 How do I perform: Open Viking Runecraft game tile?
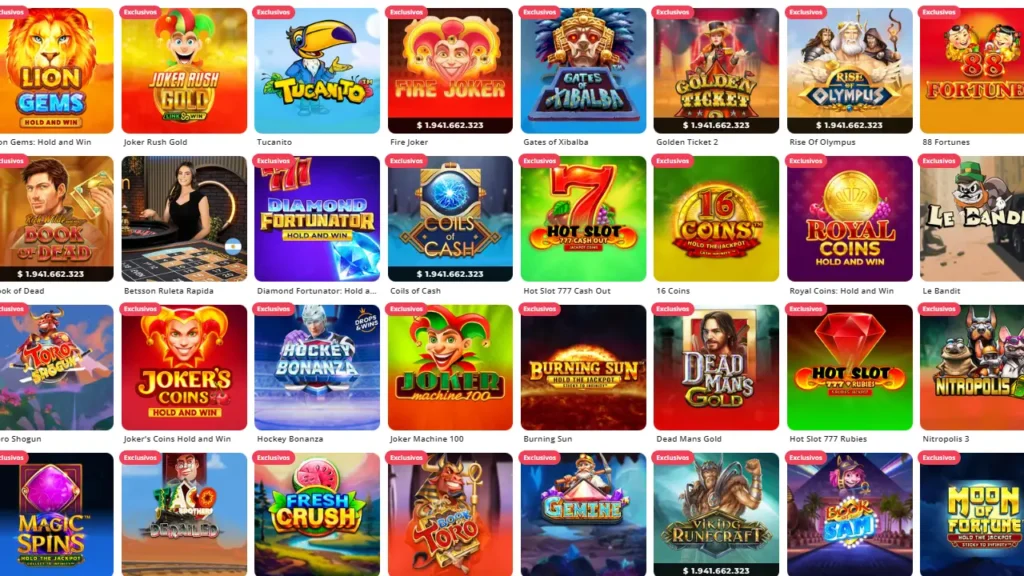[716, 515]
